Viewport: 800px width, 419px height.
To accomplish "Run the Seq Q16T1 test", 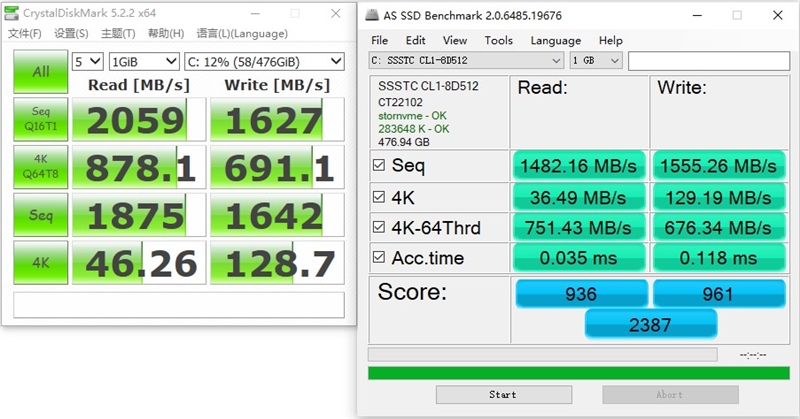I will click(x=41, y=119).
